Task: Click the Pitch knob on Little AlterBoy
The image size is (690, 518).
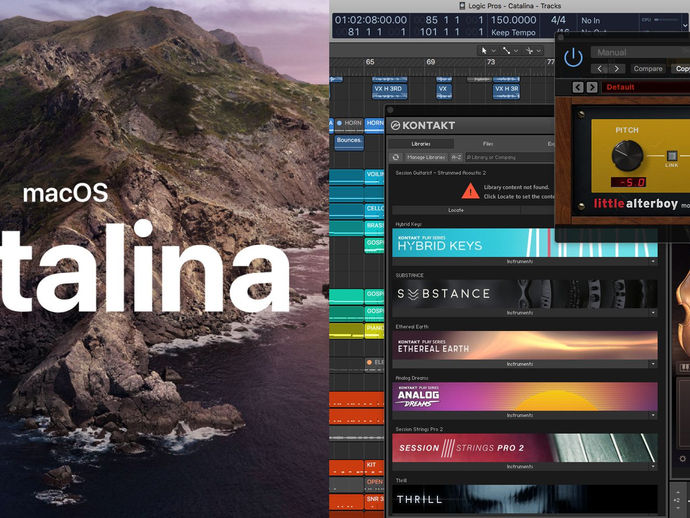Action: 627,155
